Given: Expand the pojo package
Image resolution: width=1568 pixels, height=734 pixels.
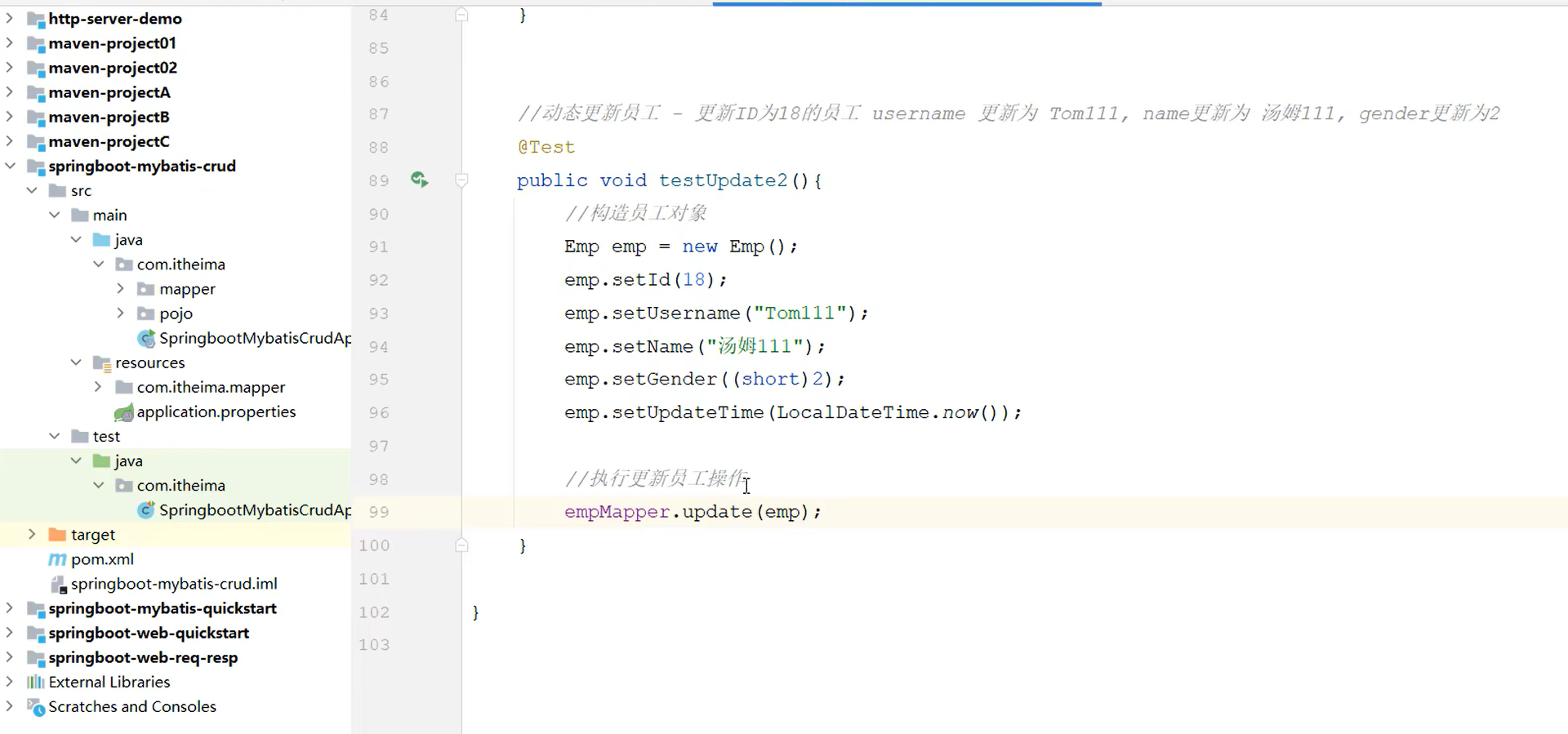Looking at the screenshot, I should coord(120,313).
